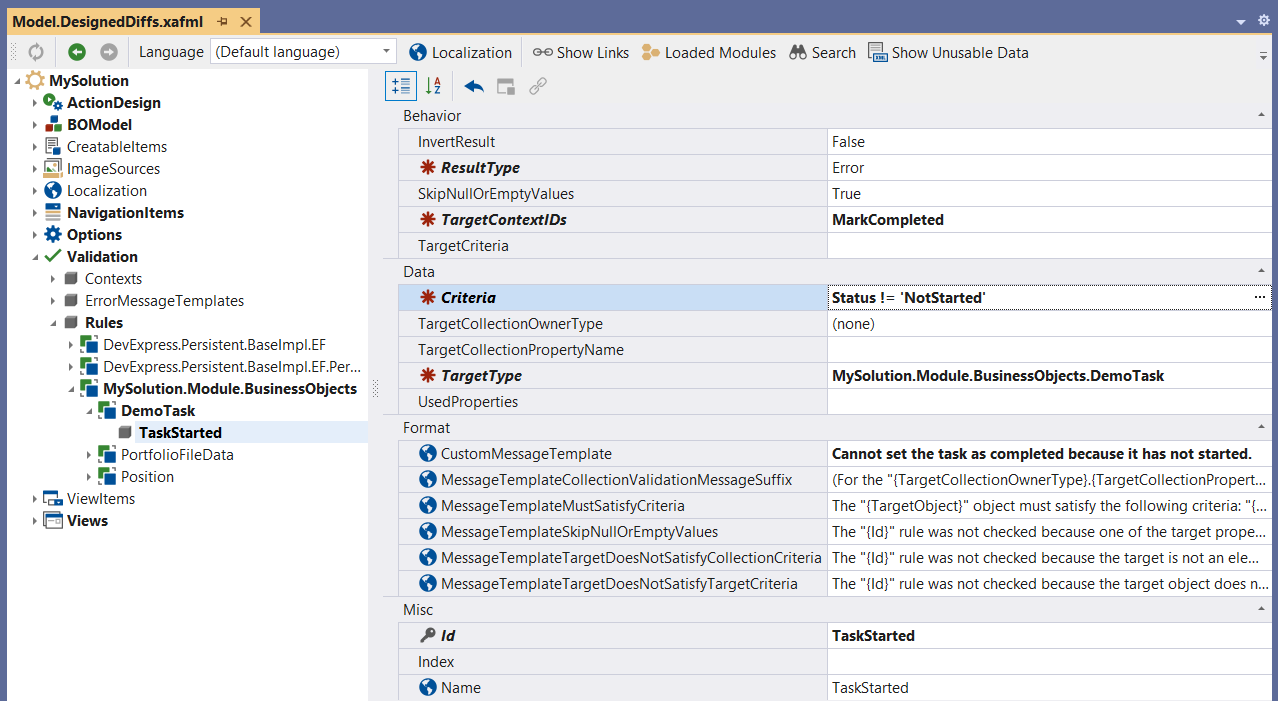Select the DemoTask node
Screen dimensions: 1278x701
158,411
